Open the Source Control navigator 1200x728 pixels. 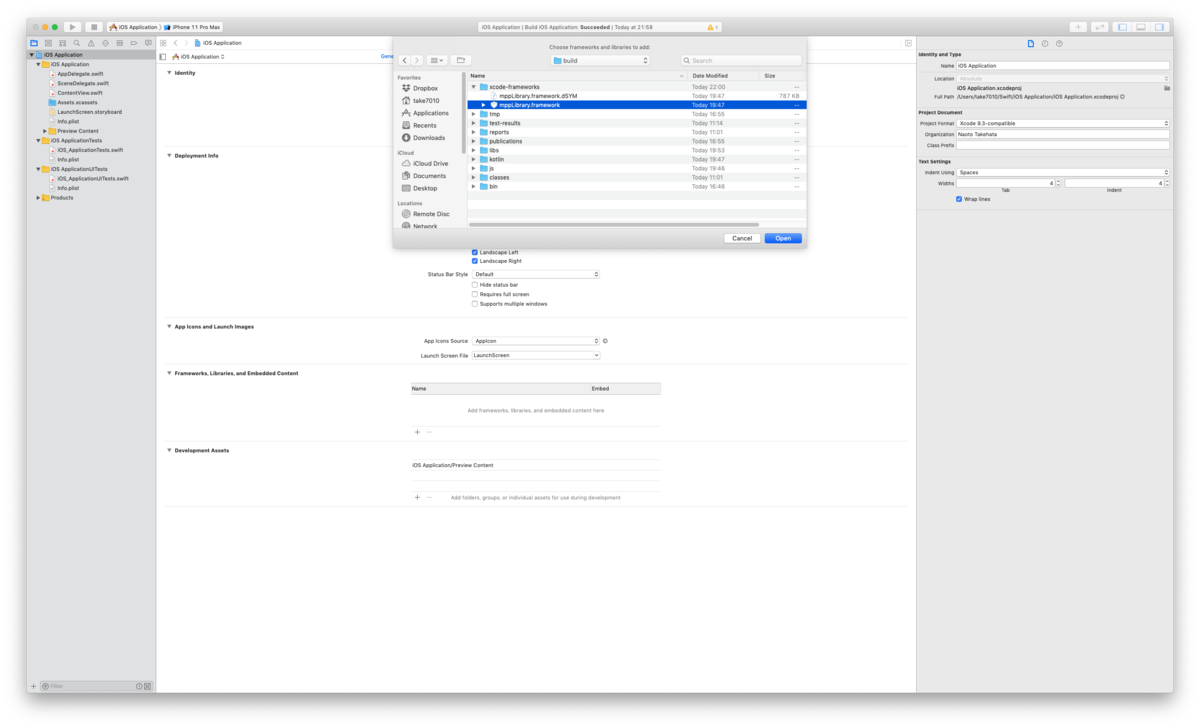[48, 43]
